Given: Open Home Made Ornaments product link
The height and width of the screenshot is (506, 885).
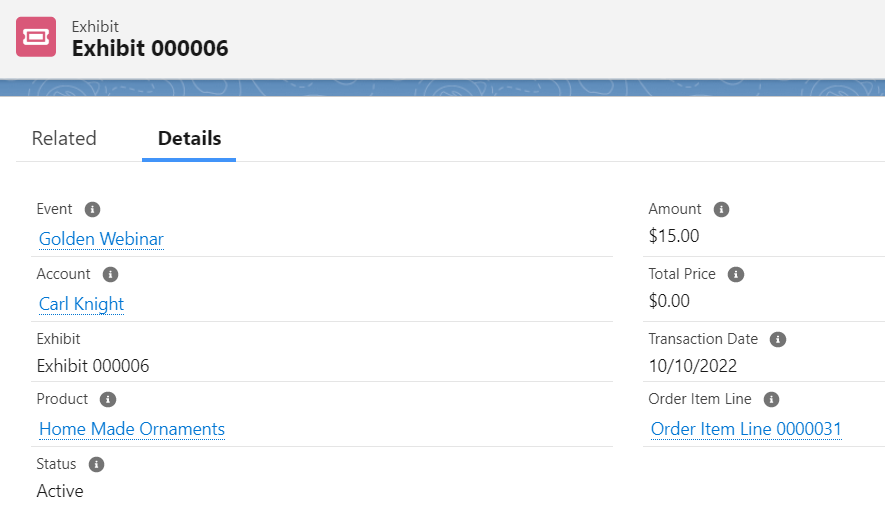Looking at the screenshot, I should click(132, 429).
